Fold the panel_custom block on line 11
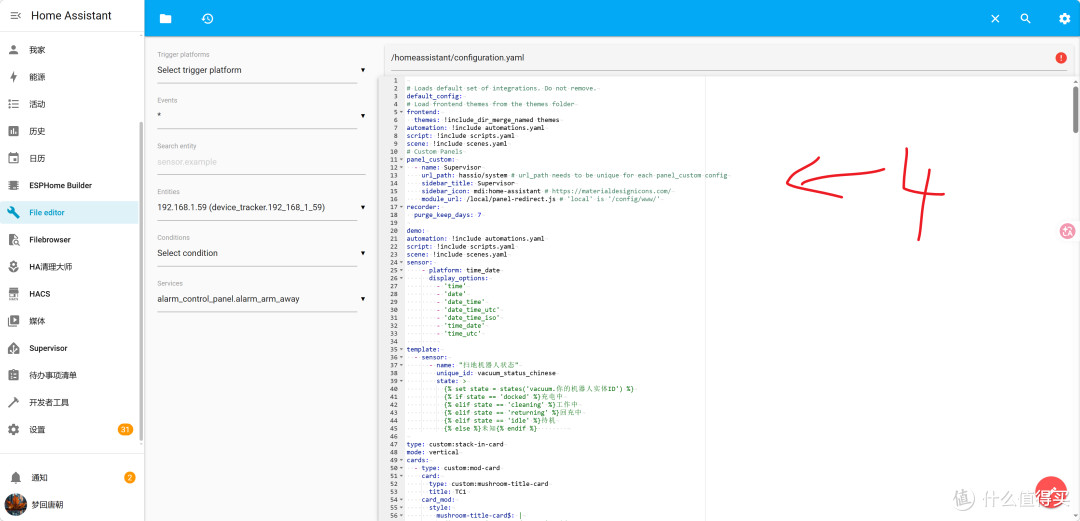 (401, 159)
